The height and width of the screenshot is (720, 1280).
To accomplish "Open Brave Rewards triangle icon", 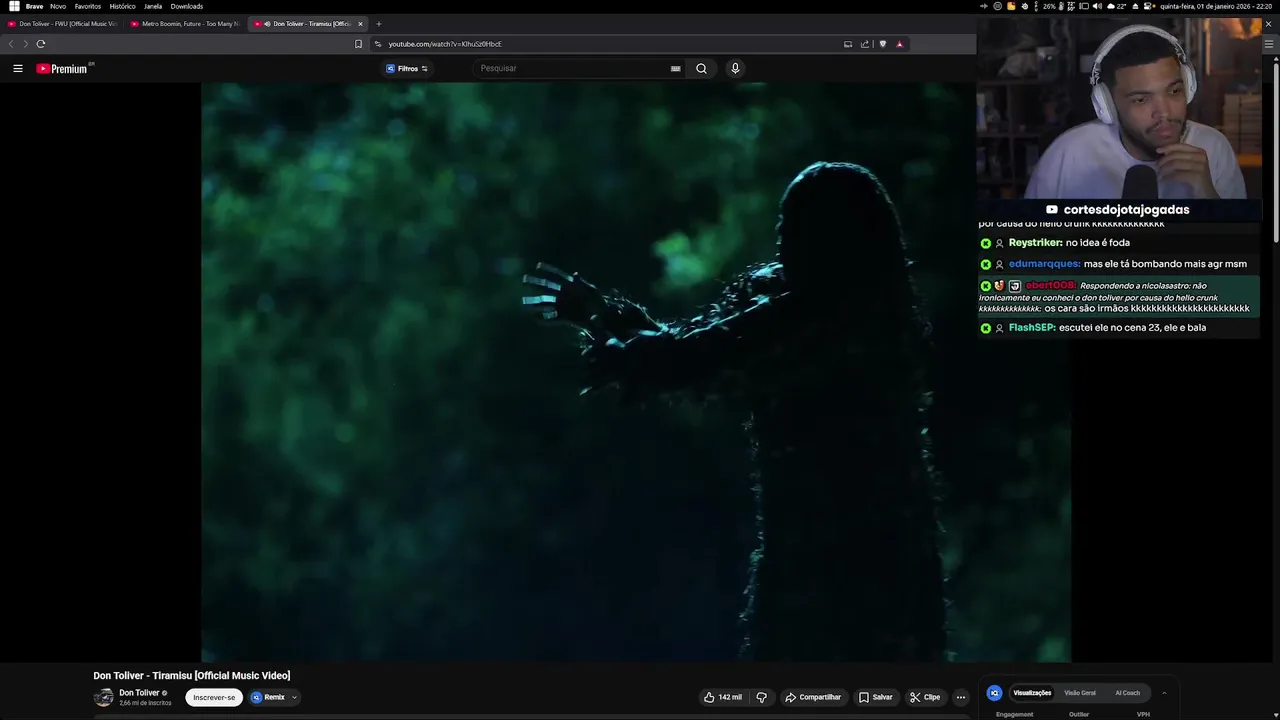I will [x=899, y=44].
